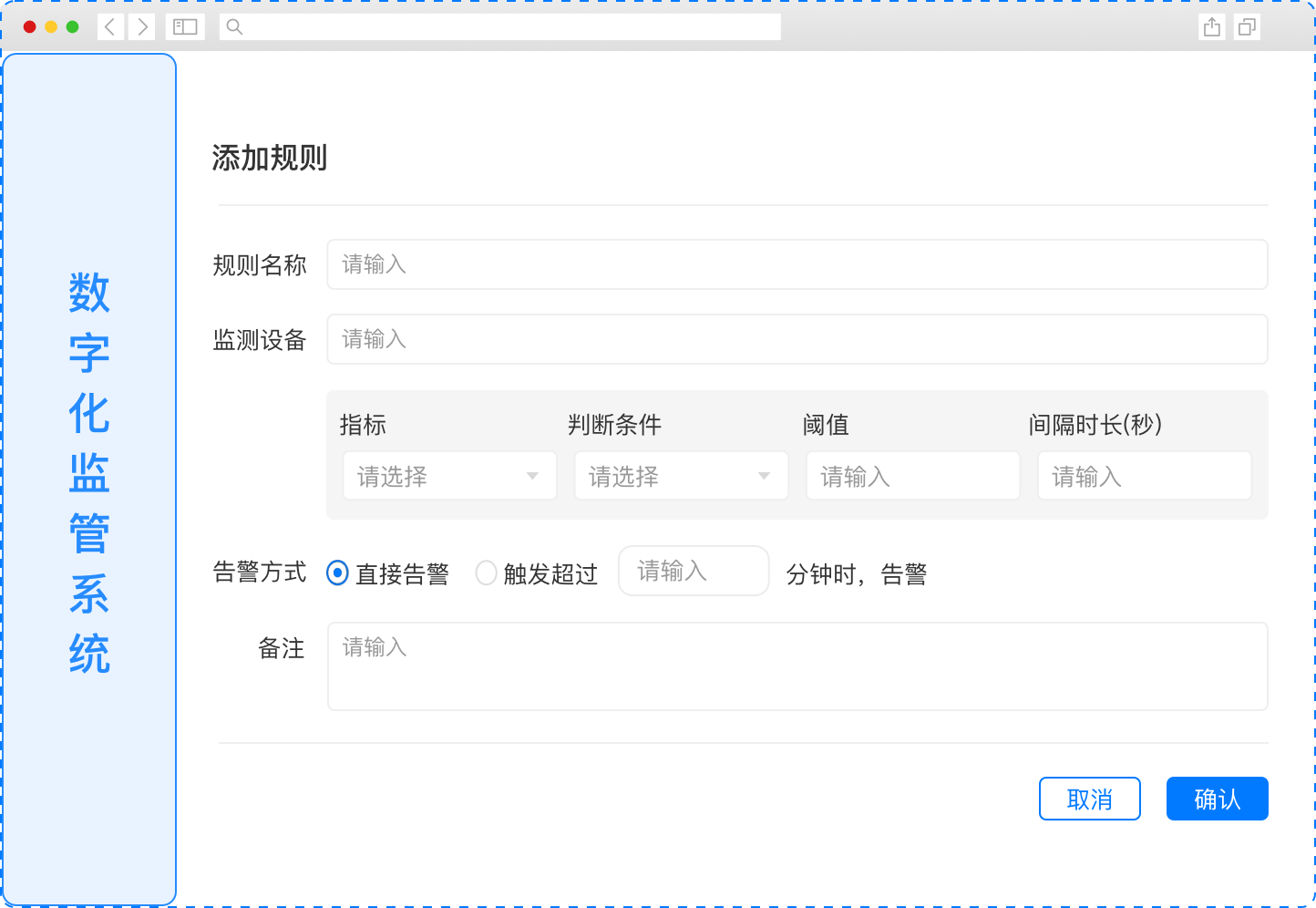Toggle the browser sidebar icon
Image resolution: width=1316 pixels, height=908 pixels.
pyautogui.click(x=185, y=26)
